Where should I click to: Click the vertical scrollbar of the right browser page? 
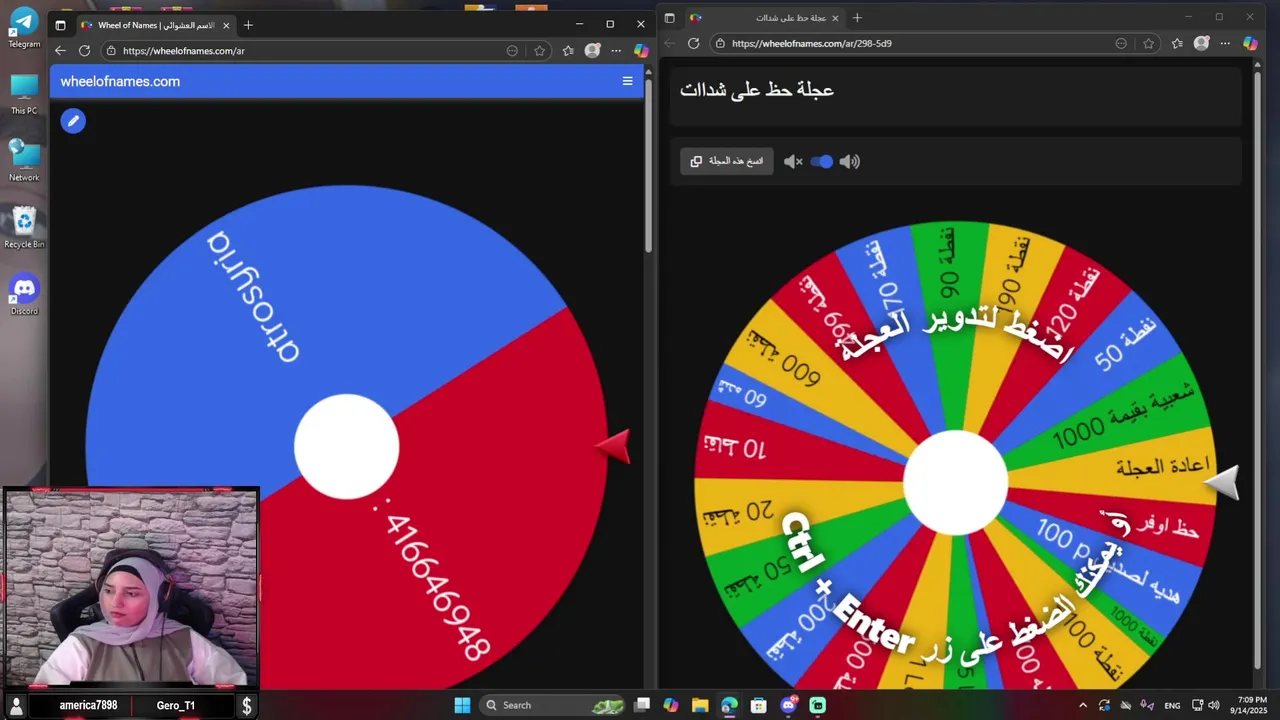(1256, 370)
